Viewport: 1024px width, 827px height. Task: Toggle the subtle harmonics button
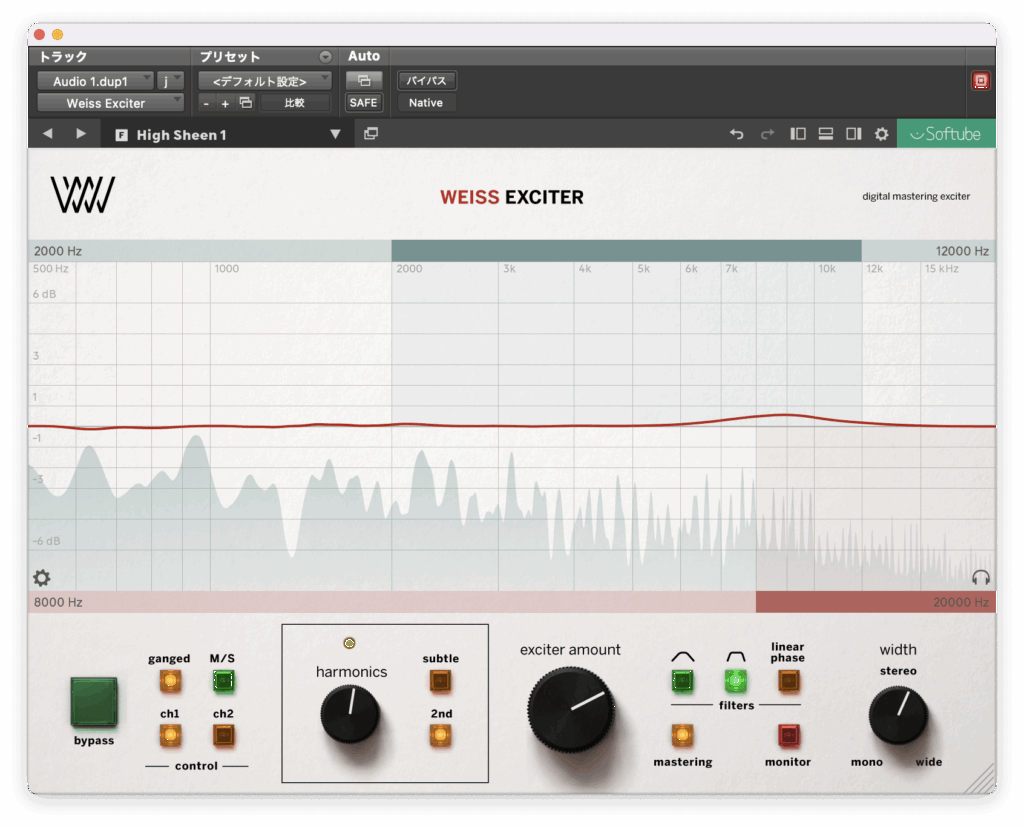[440, 681]
